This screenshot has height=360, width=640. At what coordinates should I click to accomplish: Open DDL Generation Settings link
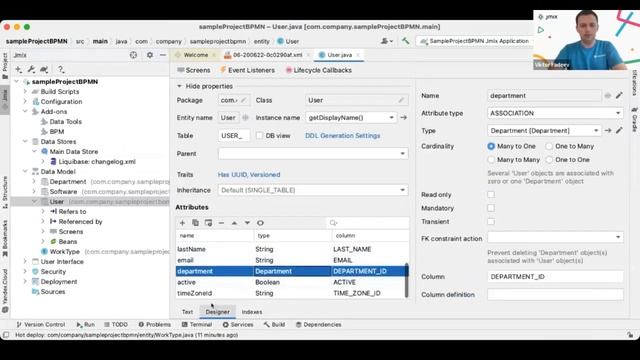click(342, 136)
